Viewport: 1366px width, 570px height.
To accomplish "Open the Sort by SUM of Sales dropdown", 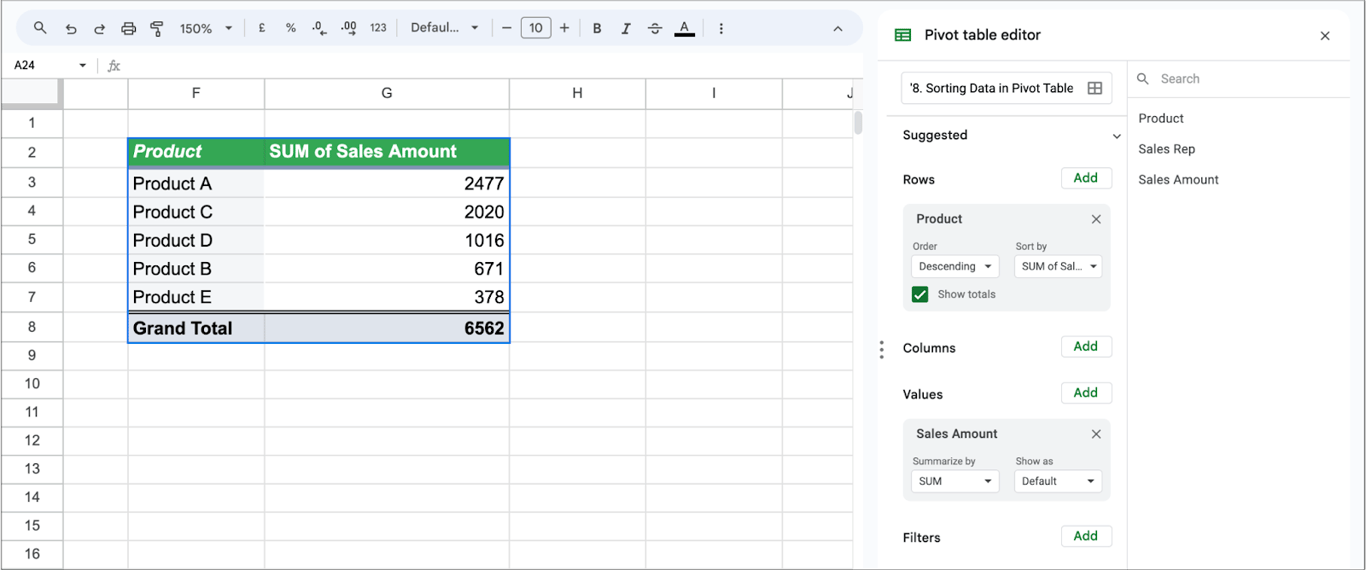I will (x=1058, y=266).
